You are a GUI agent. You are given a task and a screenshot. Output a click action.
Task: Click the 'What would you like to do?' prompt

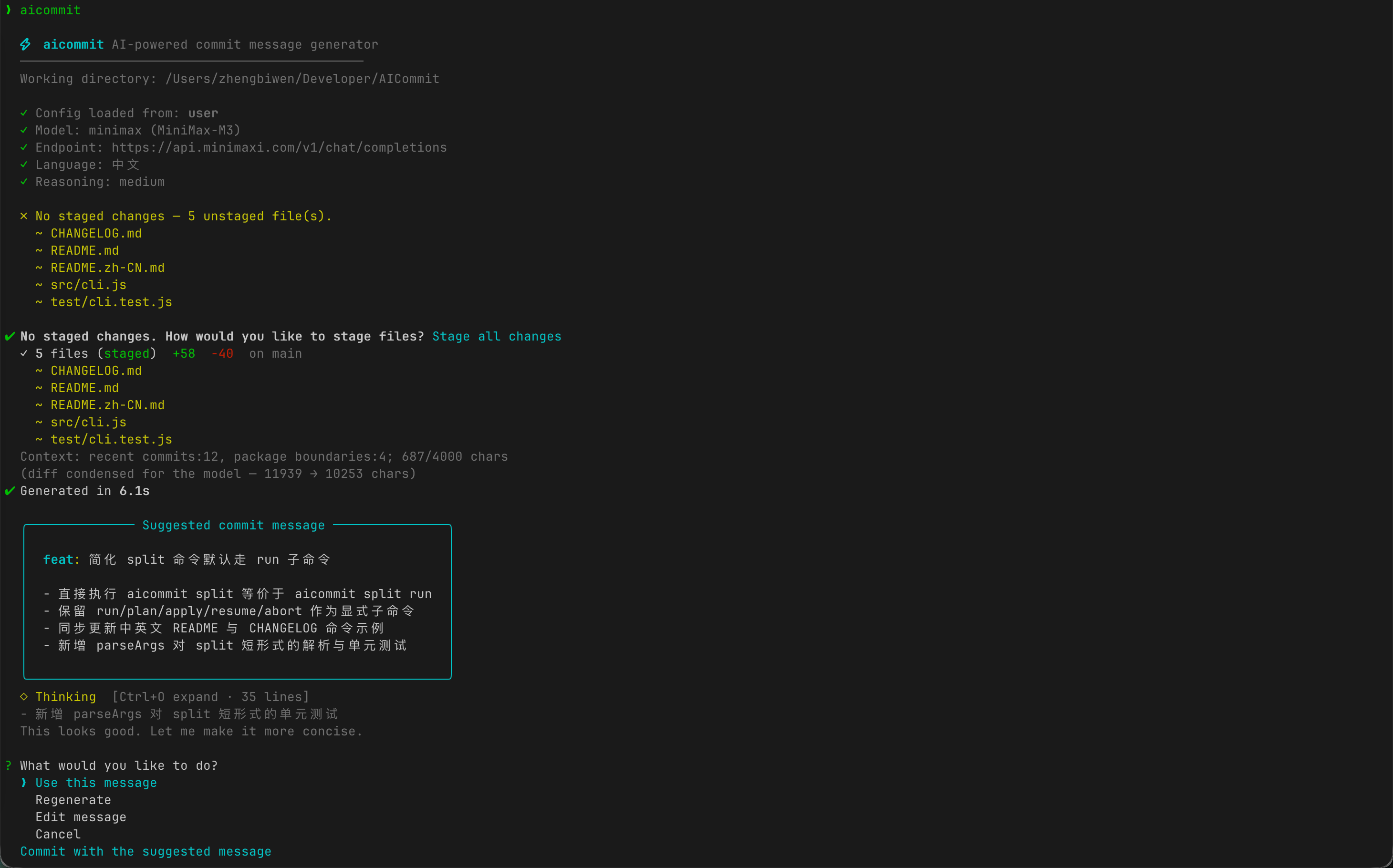click(119, 765)
